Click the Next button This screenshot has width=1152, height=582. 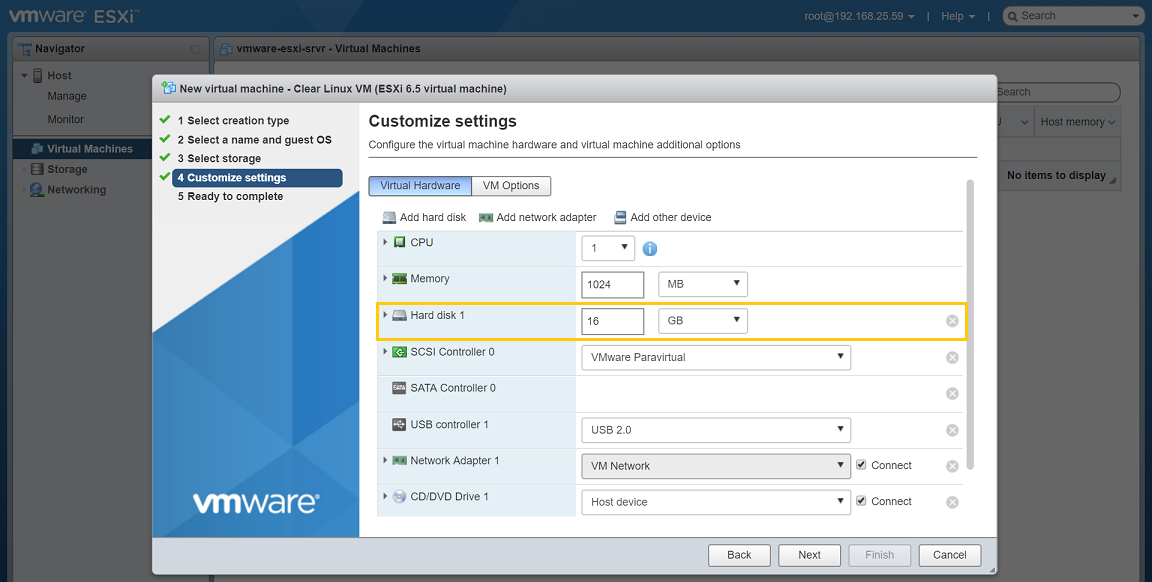[809, 555]
